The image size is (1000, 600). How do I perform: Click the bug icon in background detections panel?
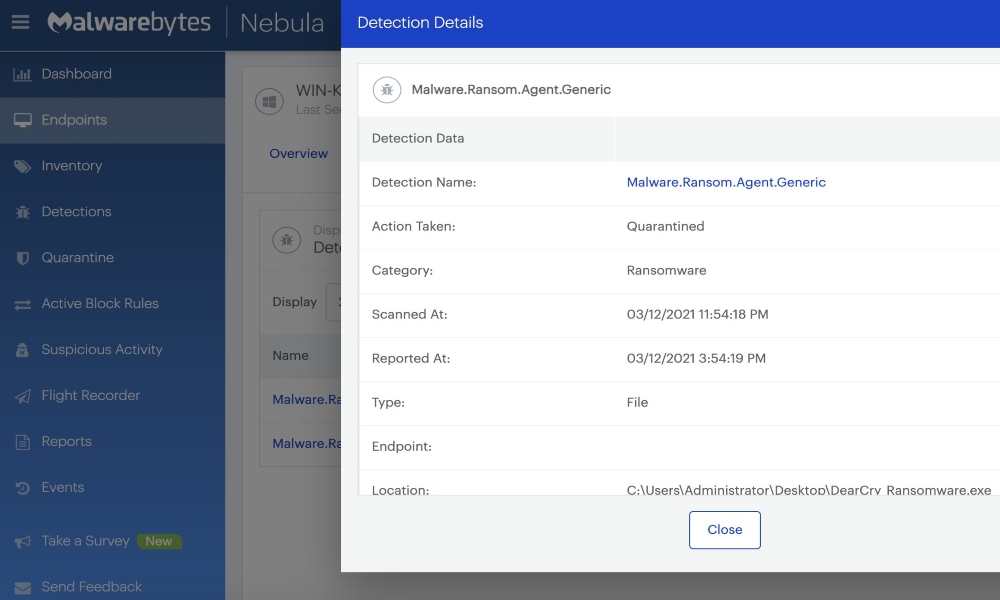click(x=286, y=240)
